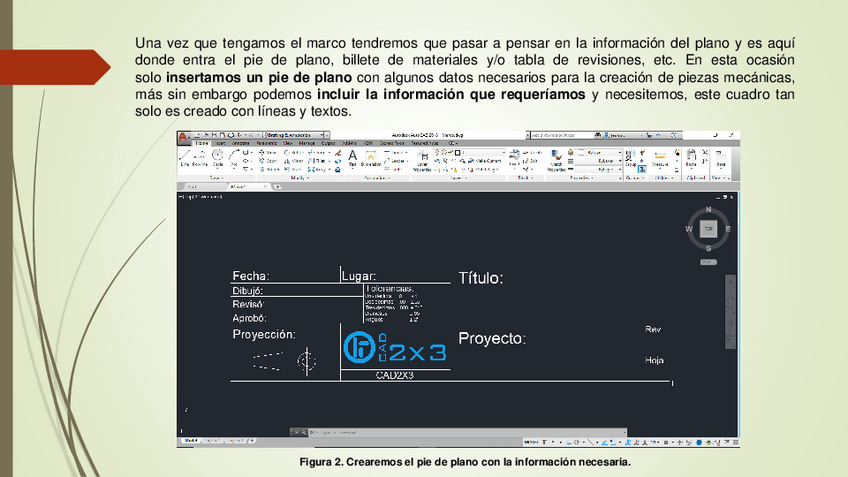848x477 pixels.
Task: Click the ViewCube North compass letter
Action: point(708,210)
